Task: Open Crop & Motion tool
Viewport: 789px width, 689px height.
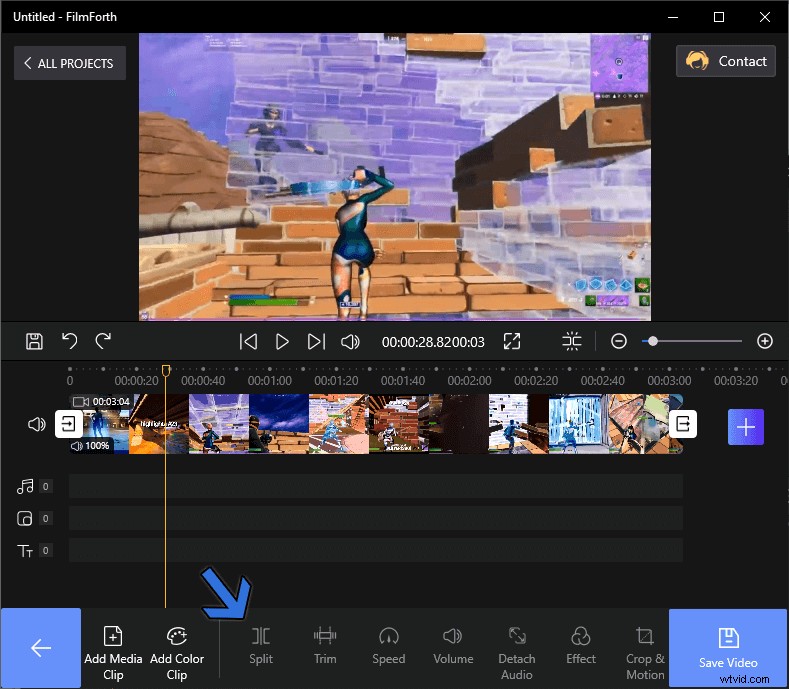Action: pyautogui.click(x=645, y=653)
